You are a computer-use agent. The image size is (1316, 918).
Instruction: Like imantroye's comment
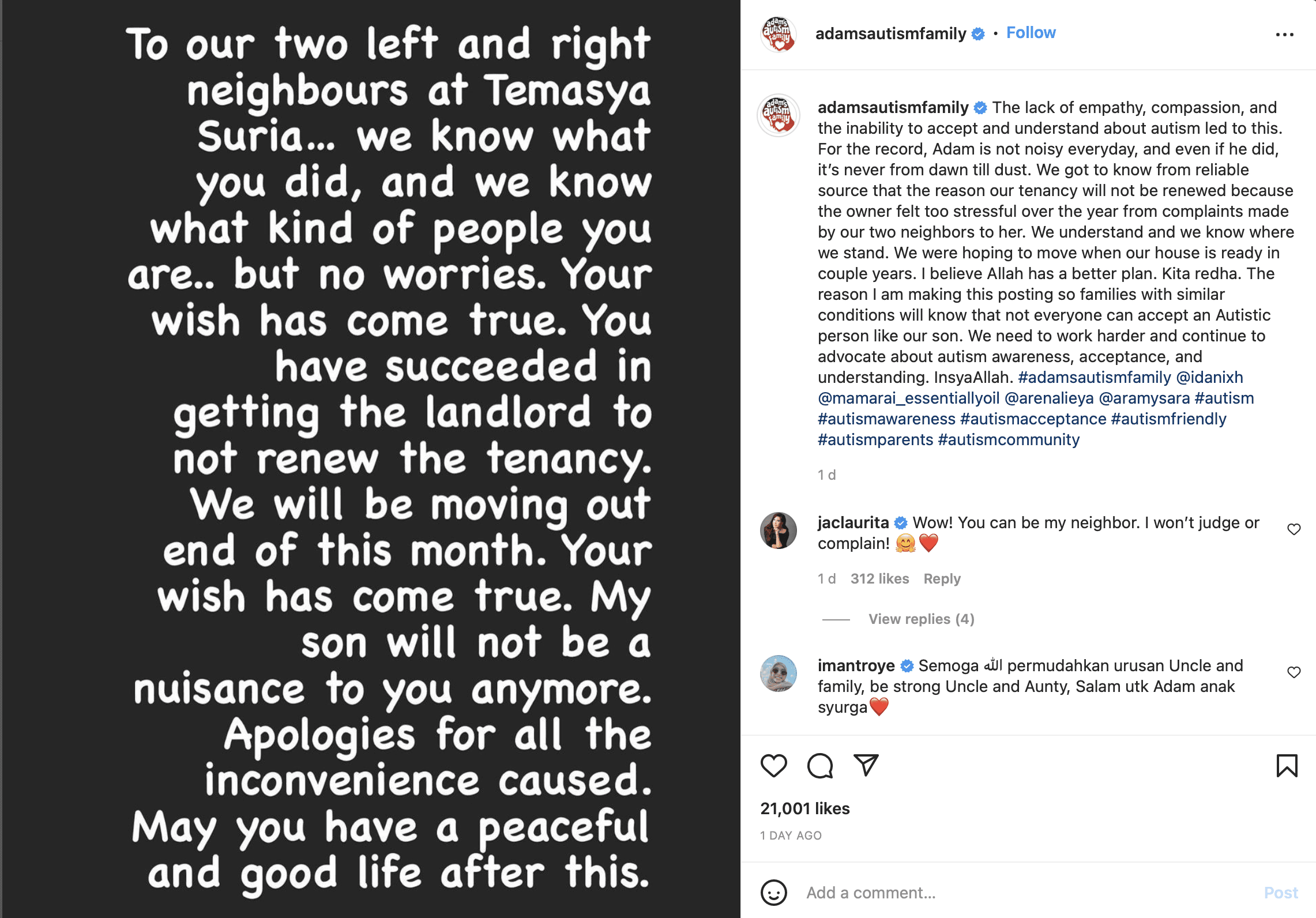tap(1294, 672)
